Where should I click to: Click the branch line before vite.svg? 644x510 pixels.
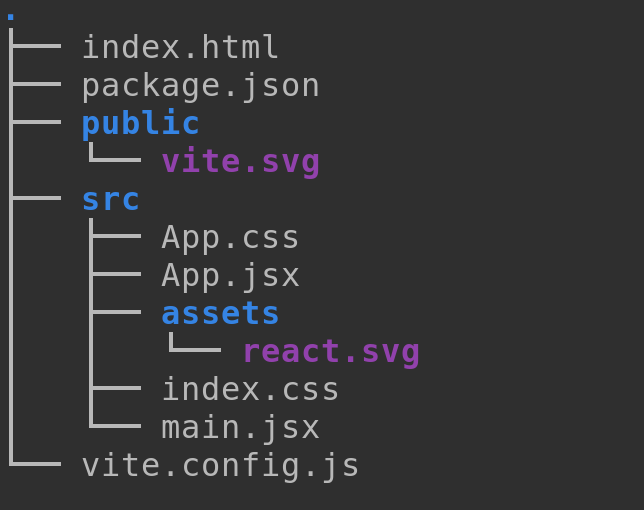click(115, 158)
